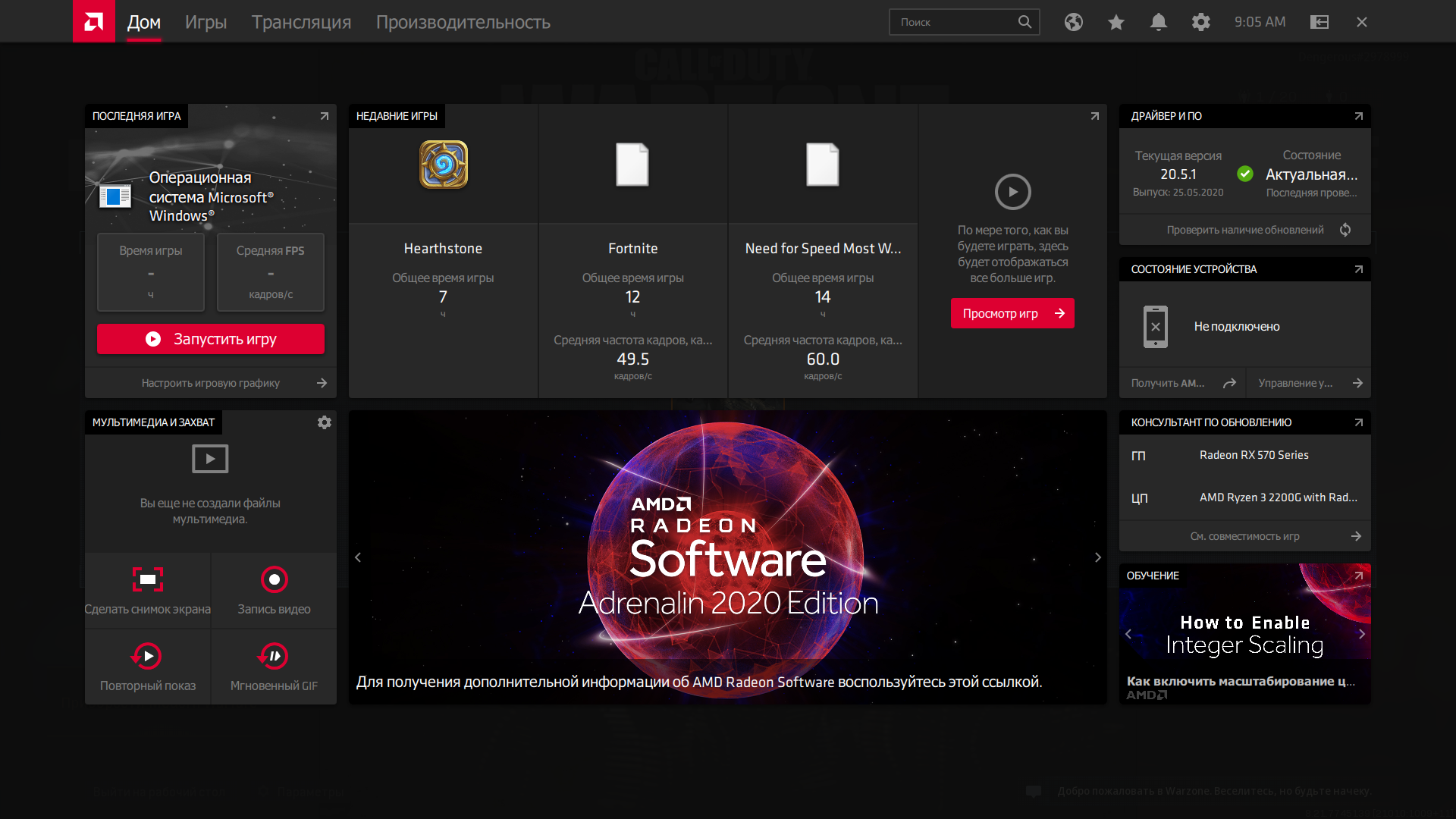Click the Instant GIF icon

click(x=274, y=656)
